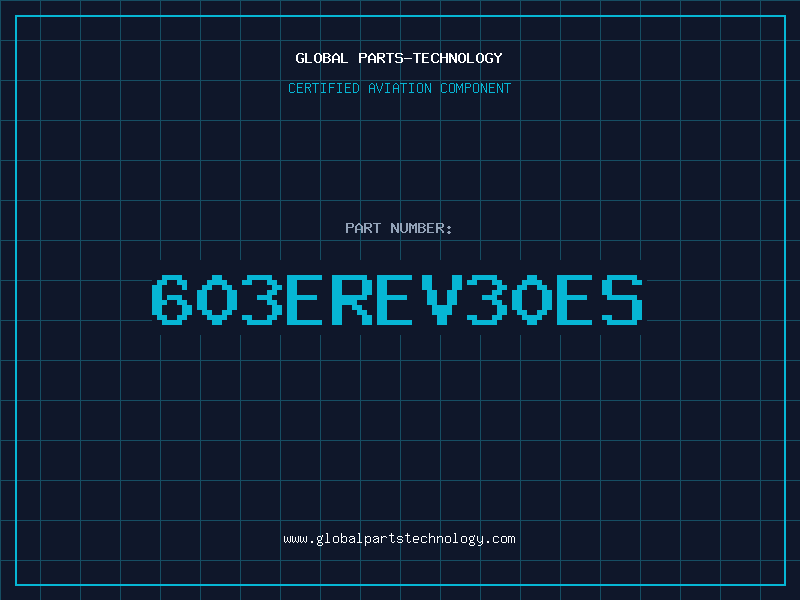The width and height of the screenshot is (800, 600).
Task: Select the part number 603EREV30ES
Action: tap(397, 299)
